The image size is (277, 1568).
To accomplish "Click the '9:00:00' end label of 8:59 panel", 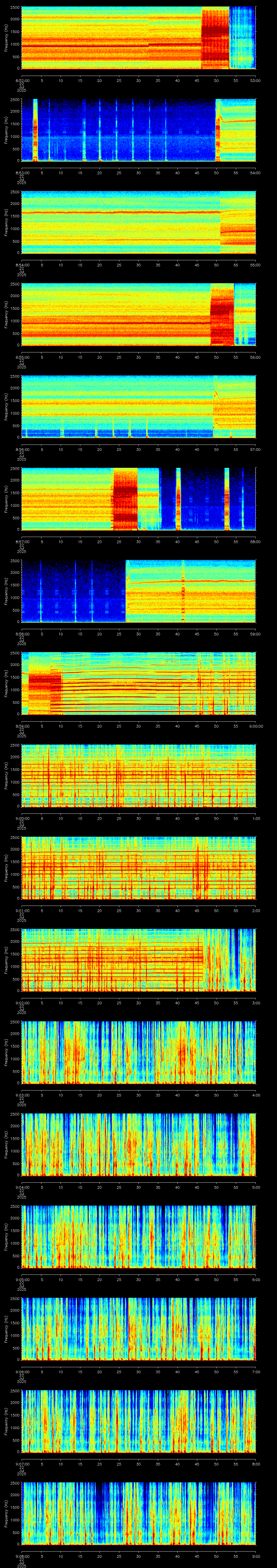I will (x=256, y=726).
